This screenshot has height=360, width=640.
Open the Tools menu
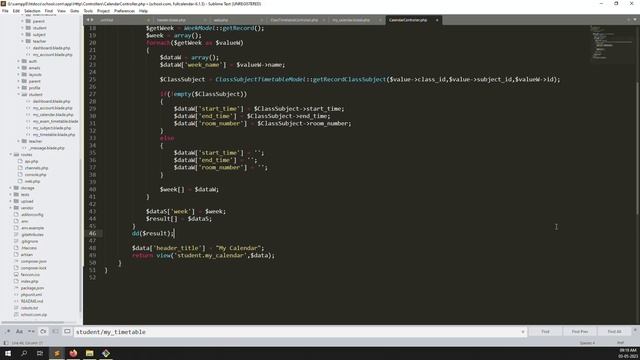click(x=88, y=11)
